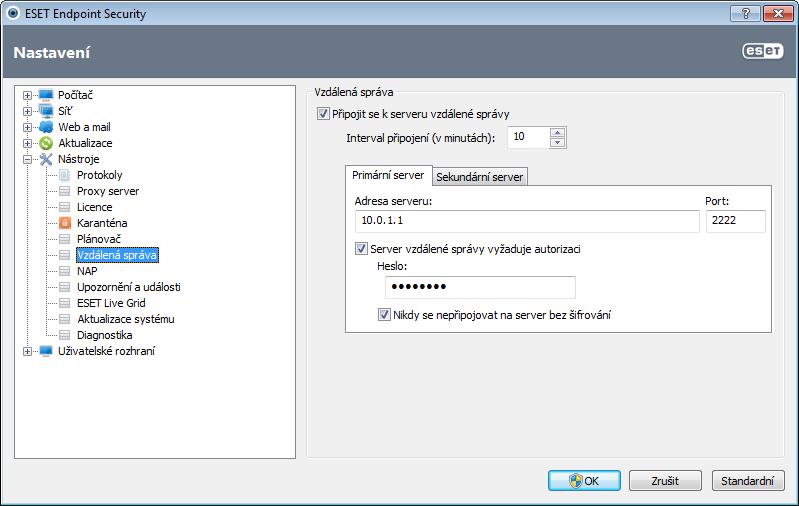Screen dimensions: 799x506
Task: Click the Protokoly page icon
Action: pos(64,175)
